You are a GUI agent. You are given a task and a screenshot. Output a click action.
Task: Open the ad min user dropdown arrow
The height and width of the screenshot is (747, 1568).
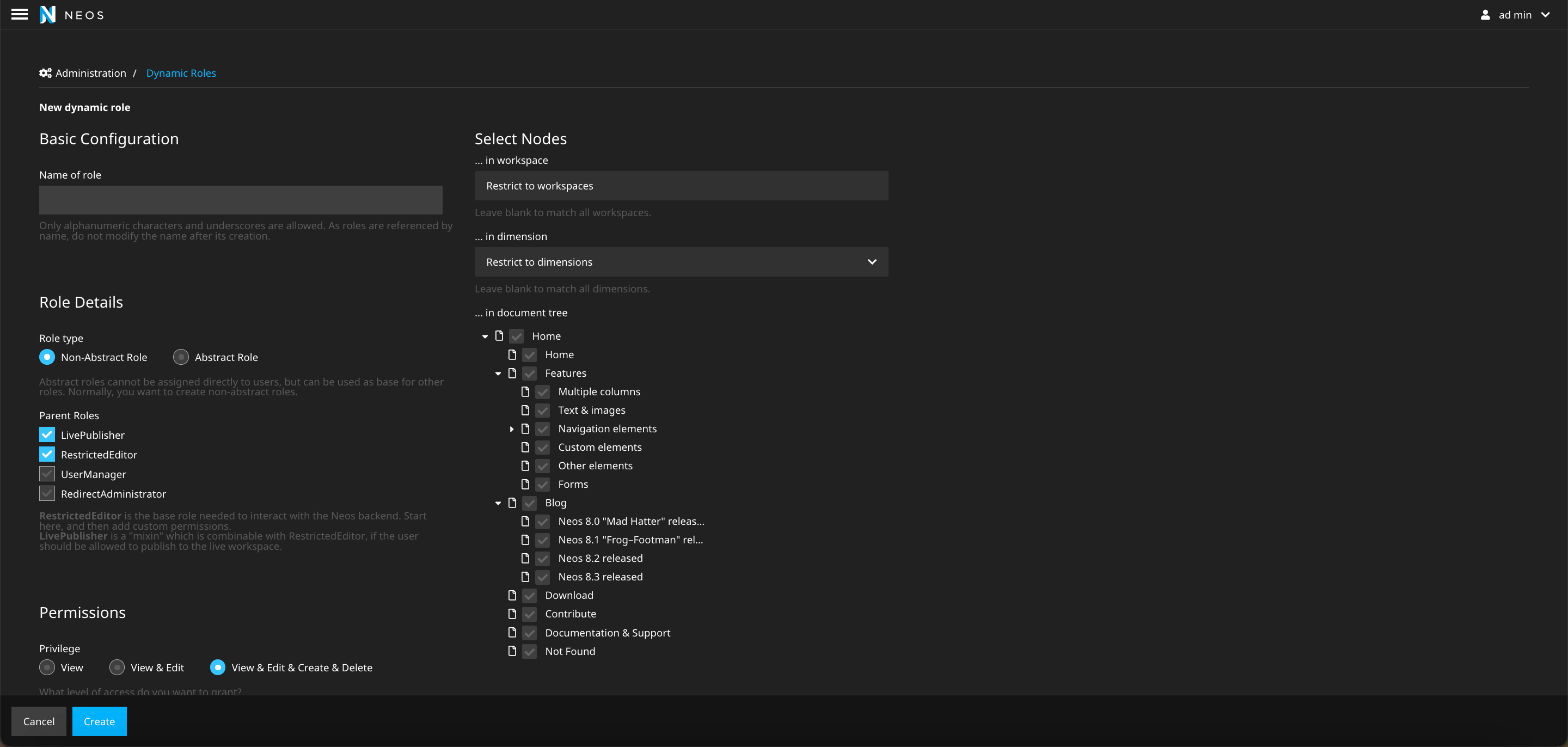tap(1546, 15)
